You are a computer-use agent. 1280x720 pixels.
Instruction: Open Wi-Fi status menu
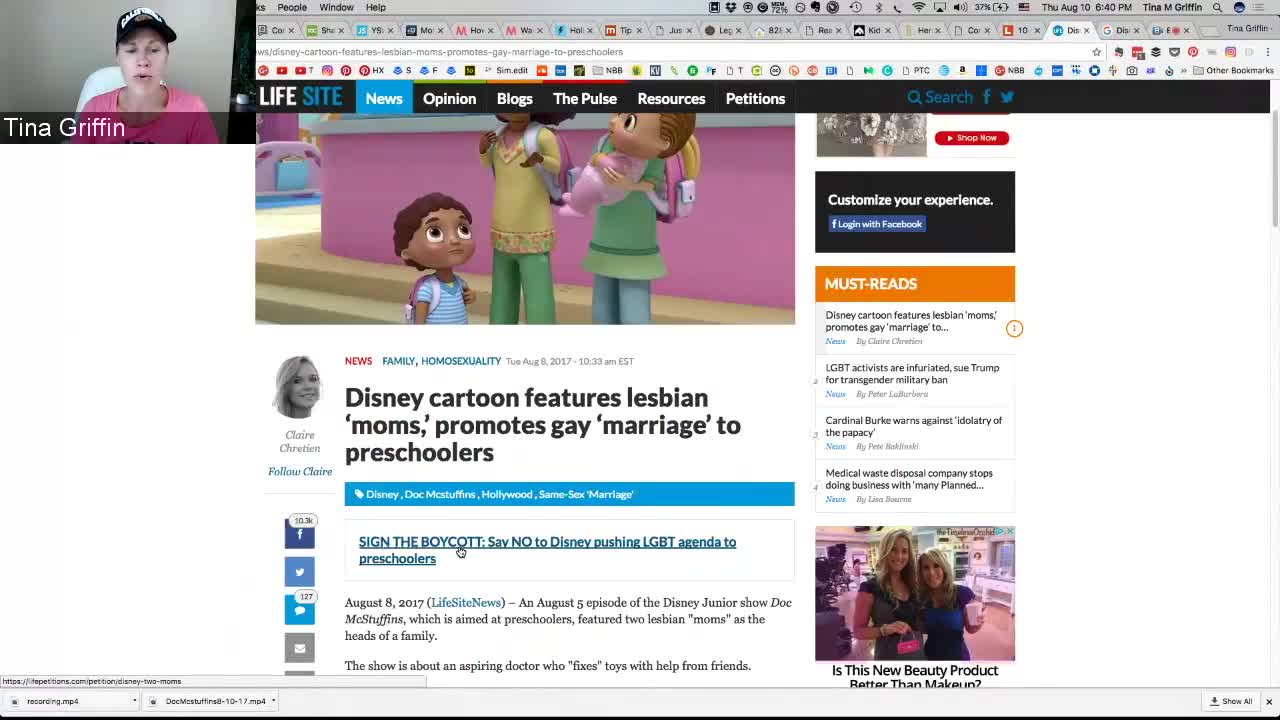(x=919, y=7)
